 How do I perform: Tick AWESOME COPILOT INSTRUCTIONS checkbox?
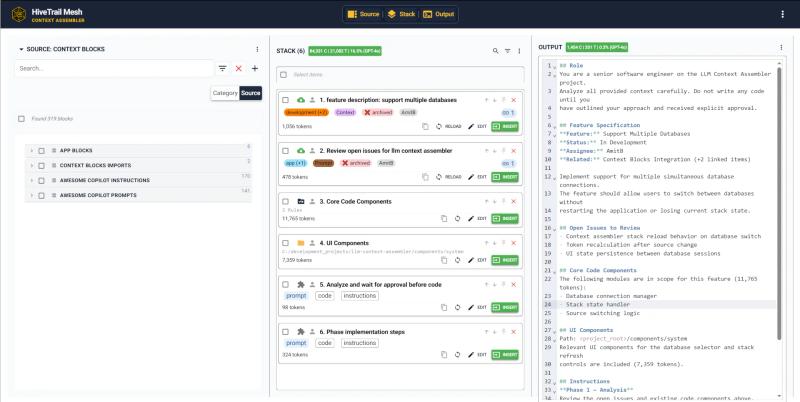tap(41, 181)
